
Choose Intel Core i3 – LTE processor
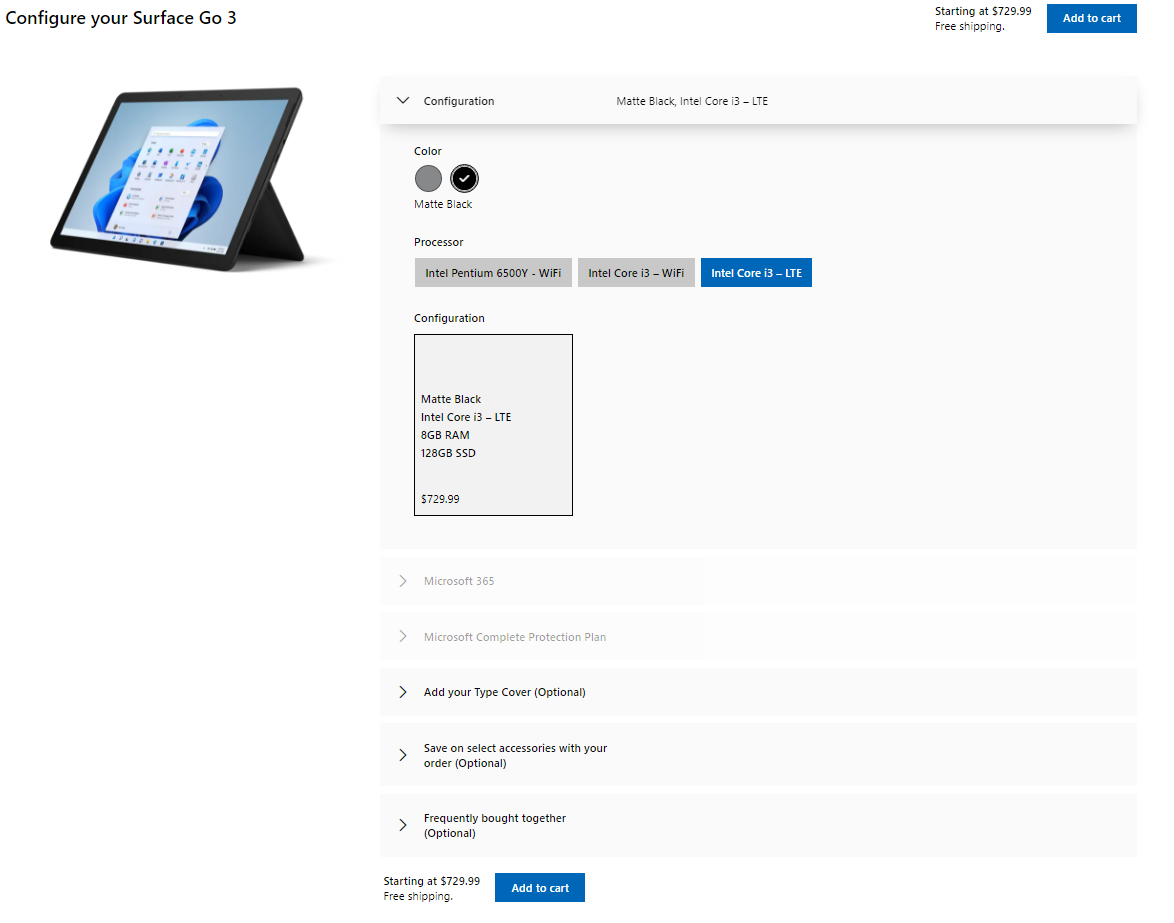756,273
